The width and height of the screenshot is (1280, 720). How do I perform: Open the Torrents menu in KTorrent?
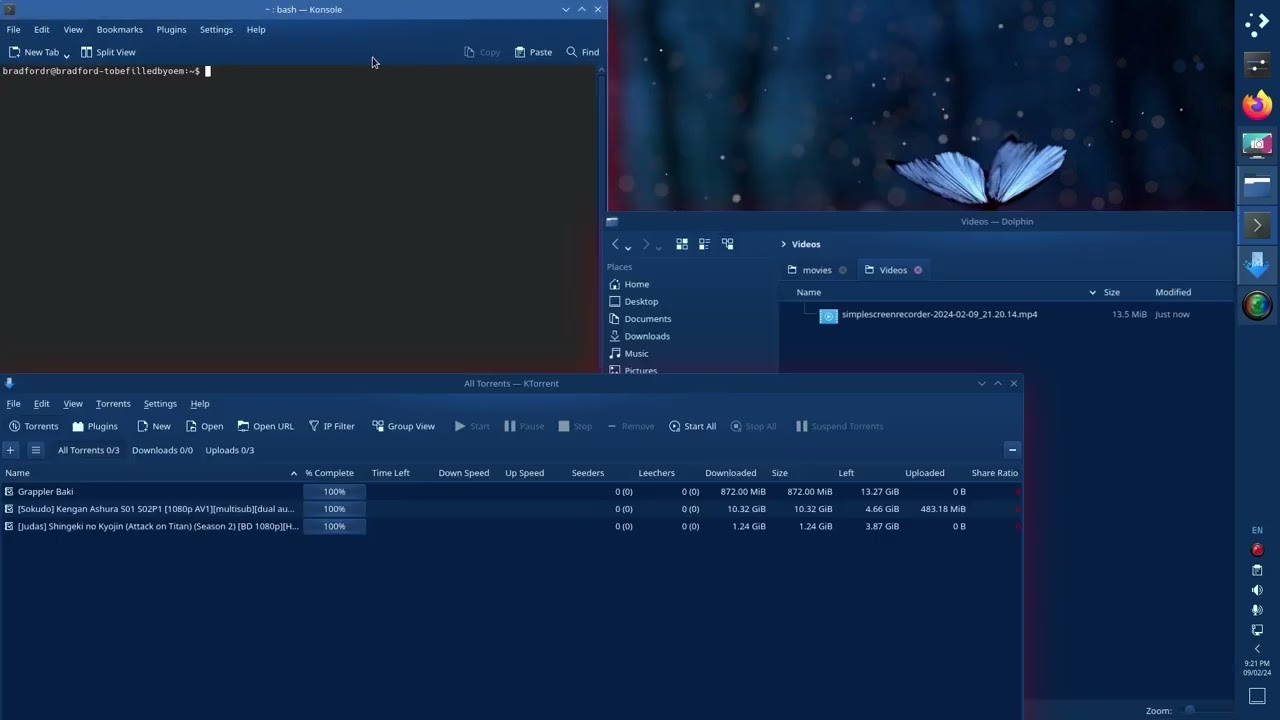(113, 404)
